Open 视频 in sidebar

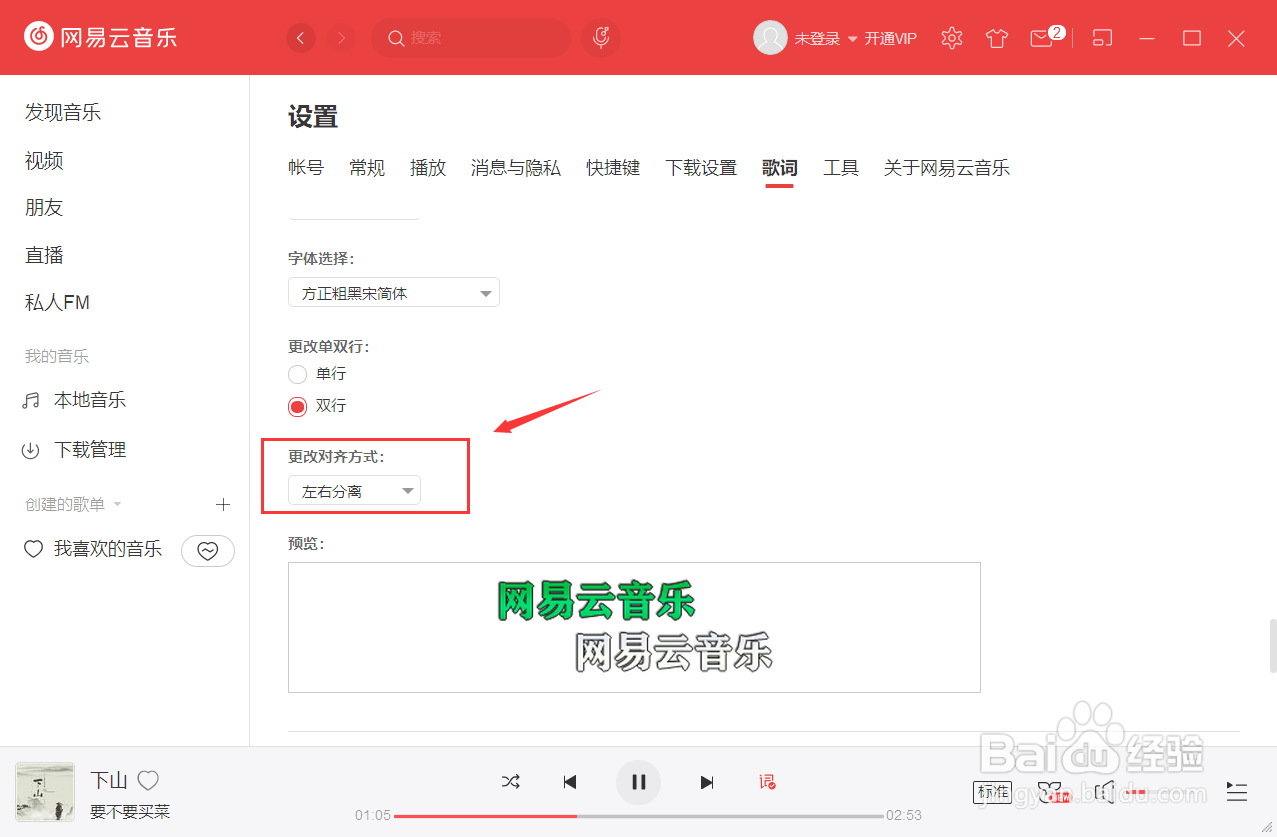pos(44,160)
